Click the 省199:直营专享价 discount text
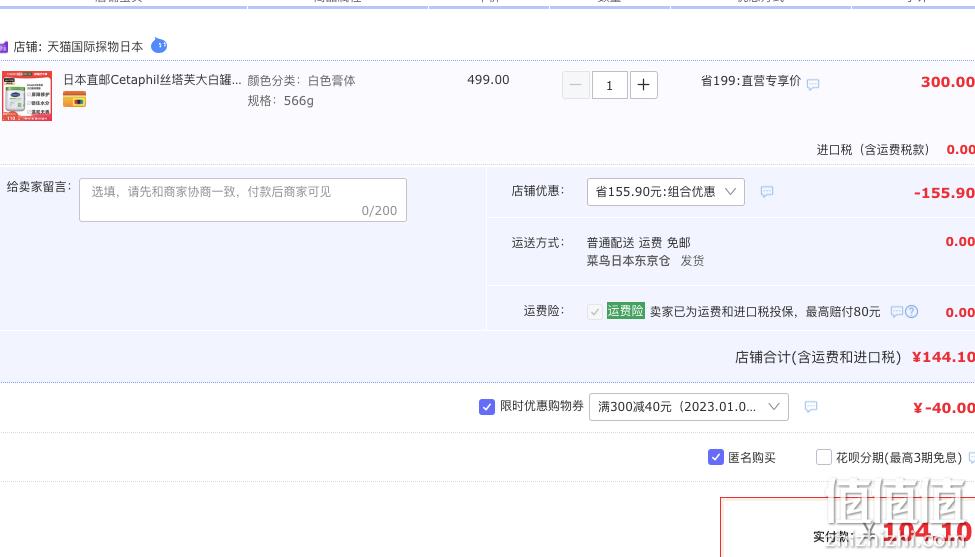The image size is (975, 557). tap(751, 81)
